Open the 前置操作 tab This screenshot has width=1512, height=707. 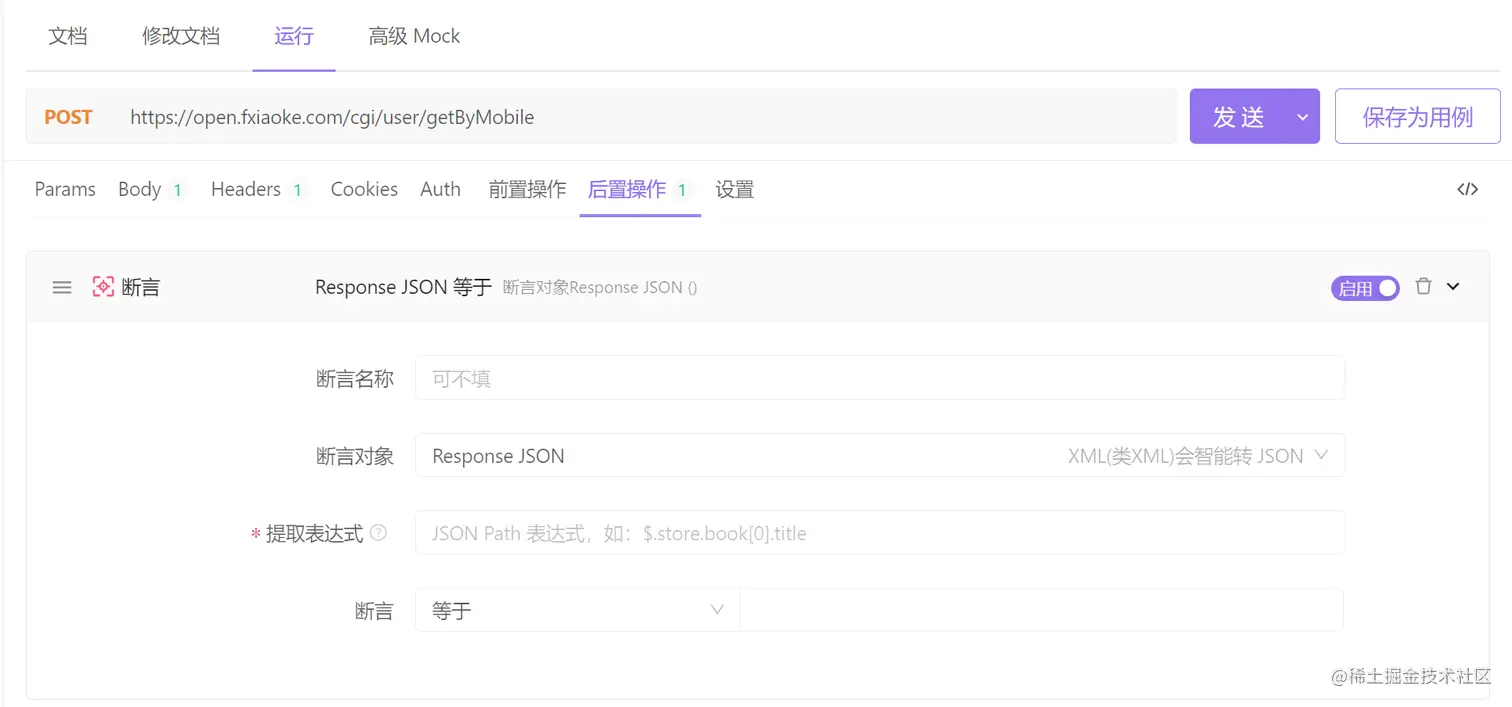[527, 189]
